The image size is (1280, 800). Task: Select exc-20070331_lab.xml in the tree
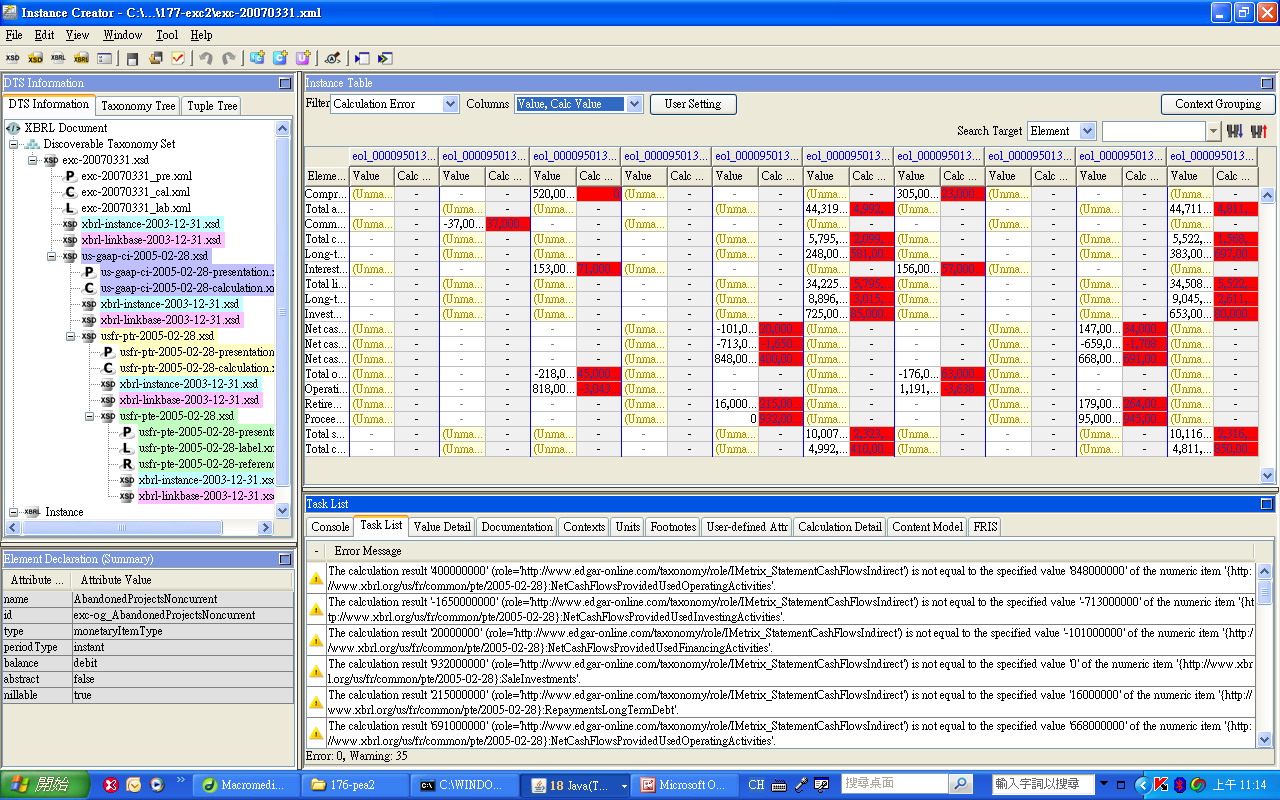pos(136,208)
